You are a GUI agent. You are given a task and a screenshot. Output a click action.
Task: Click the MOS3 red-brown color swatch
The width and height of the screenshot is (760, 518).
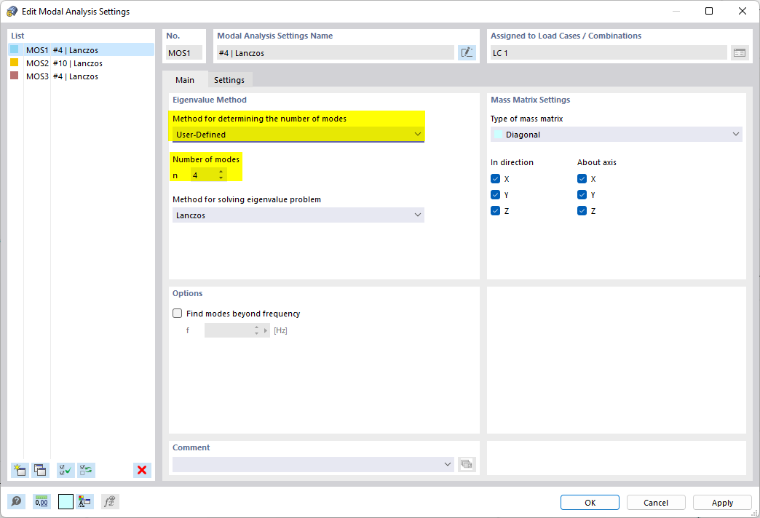[x=14, y=76]
